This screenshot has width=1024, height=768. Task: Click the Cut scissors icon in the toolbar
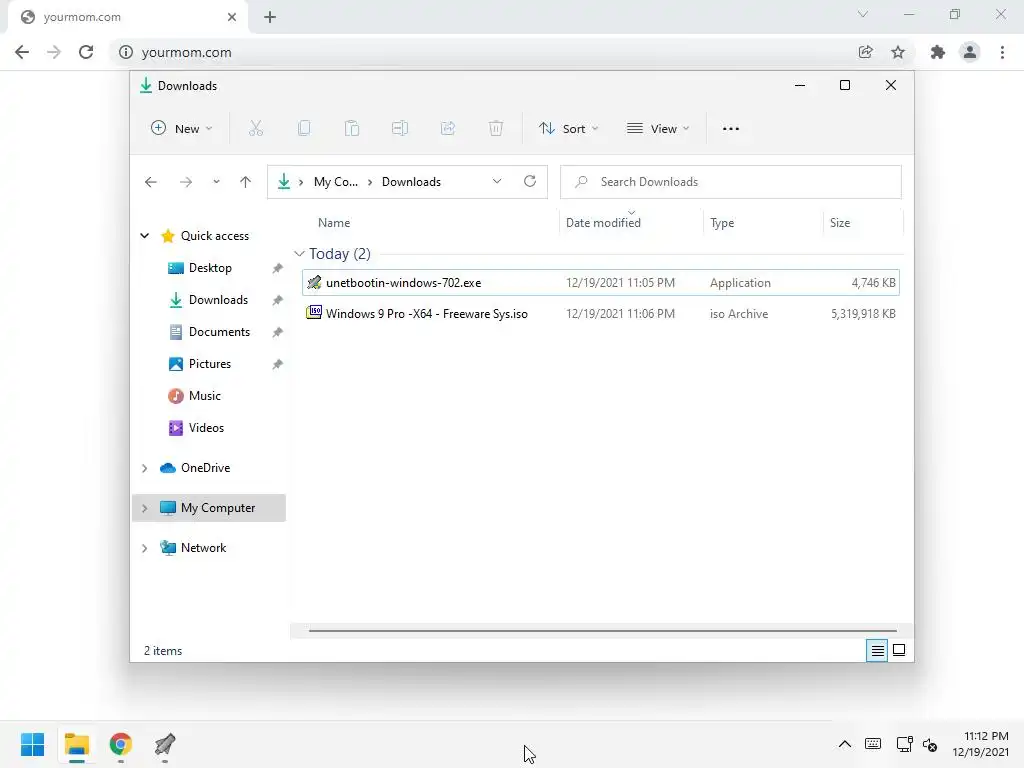pos(255,129)
